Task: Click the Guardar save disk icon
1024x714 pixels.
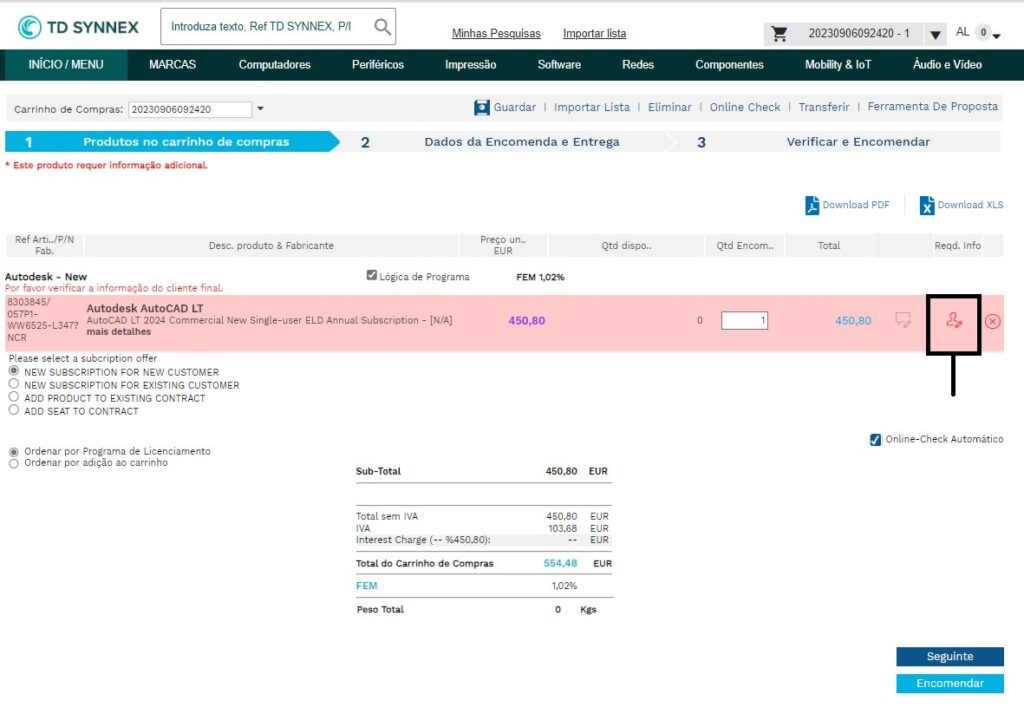Action: point(482,107)
